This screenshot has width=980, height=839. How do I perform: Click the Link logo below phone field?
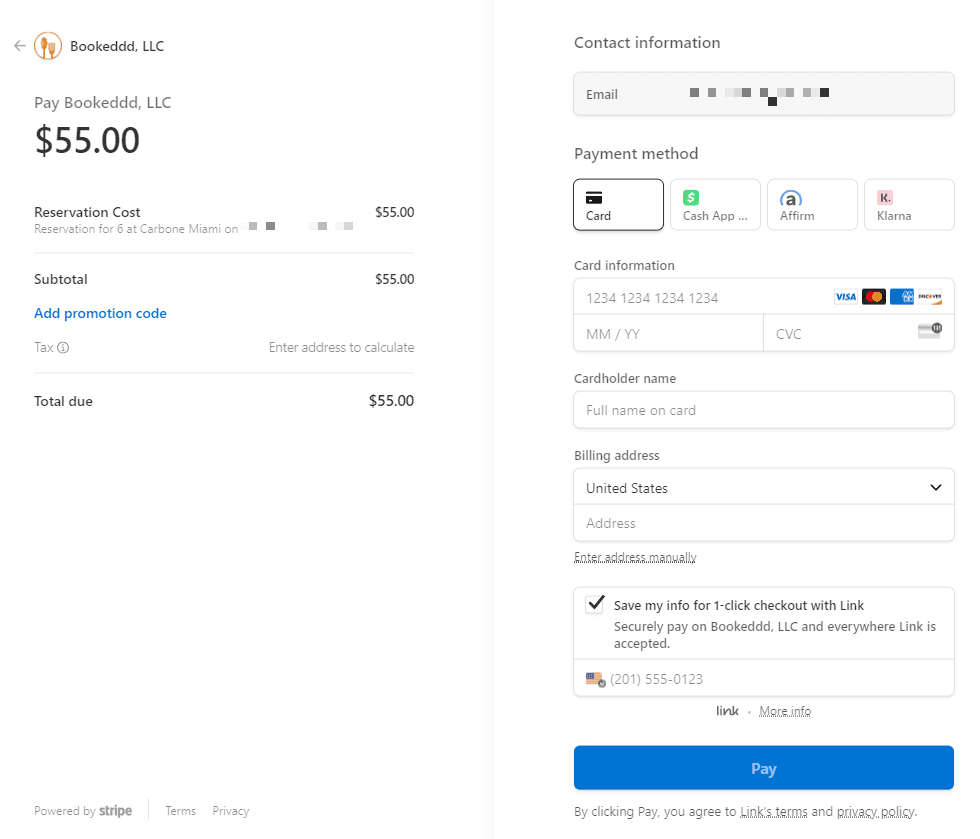click(727, 710)
